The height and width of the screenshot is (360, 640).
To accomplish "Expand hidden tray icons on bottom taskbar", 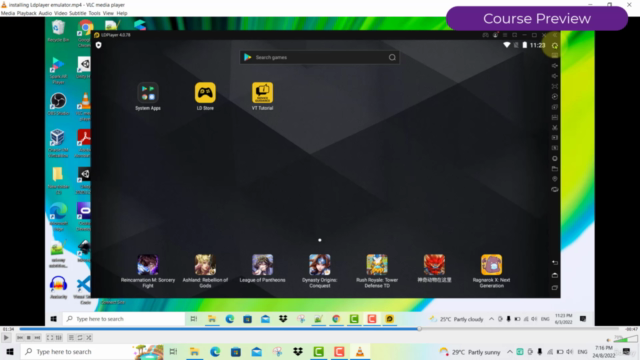I will (x=510, y=352).
